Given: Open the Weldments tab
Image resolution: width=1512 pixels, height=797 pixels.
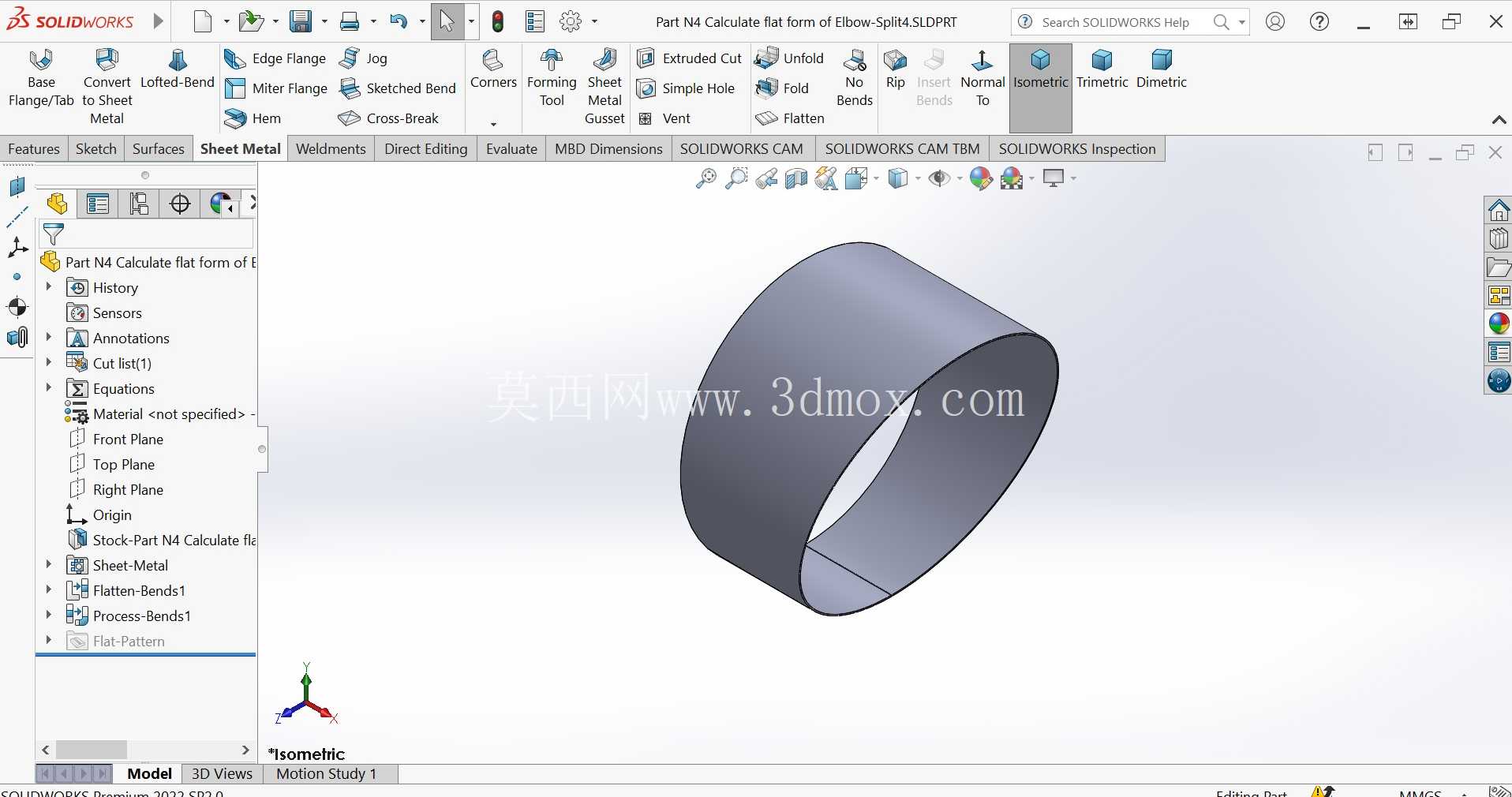Looking at the screenshot, I should click(331, 148).
